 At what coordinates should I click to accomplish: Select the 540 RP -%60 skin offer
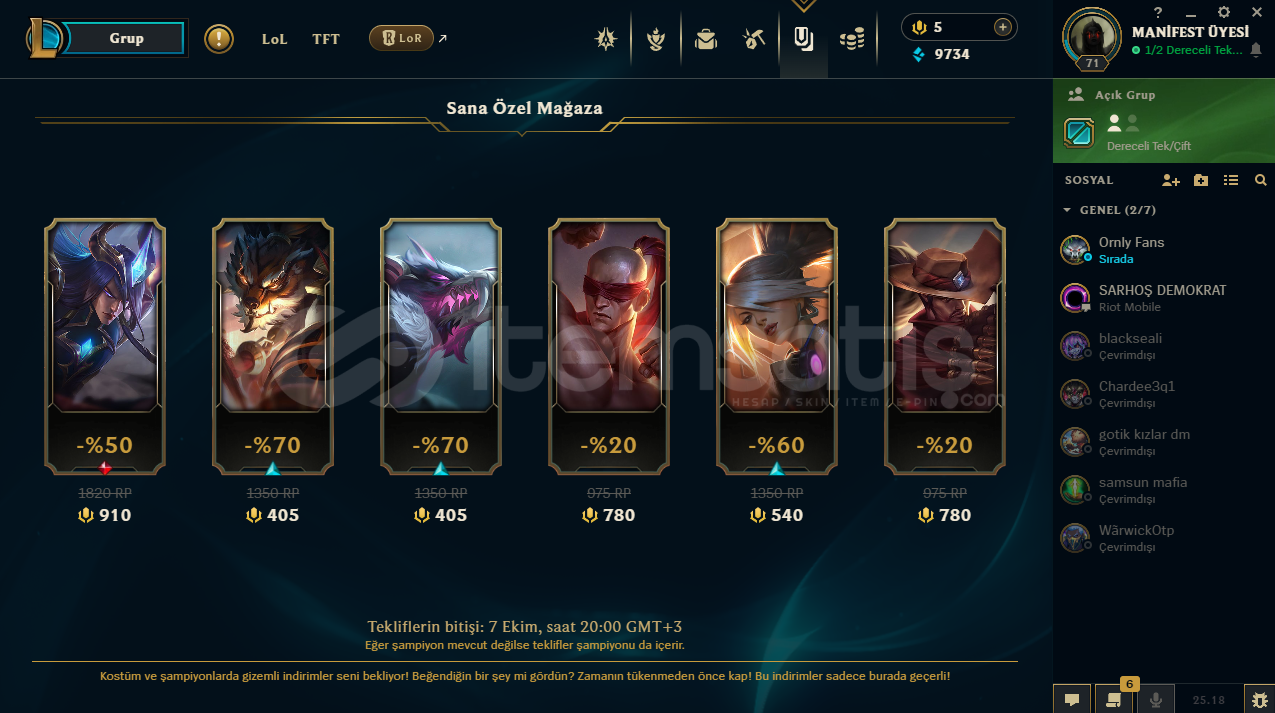pyautogui.click(x=777, y=346)
